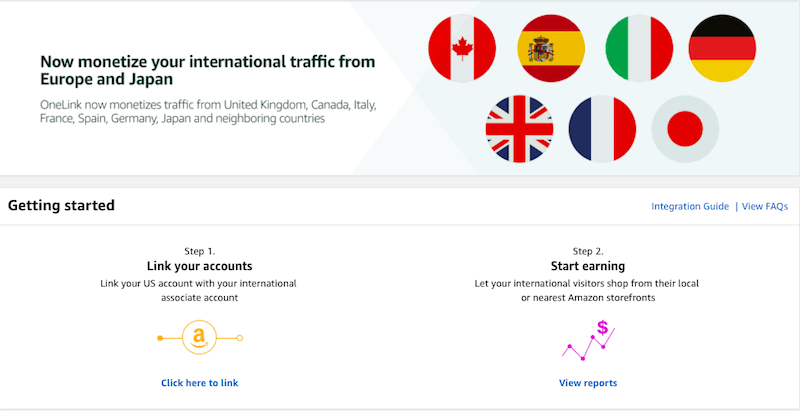Click the "Step 2." label
Screen dimensions: 800x411
(x=588, y=251)
